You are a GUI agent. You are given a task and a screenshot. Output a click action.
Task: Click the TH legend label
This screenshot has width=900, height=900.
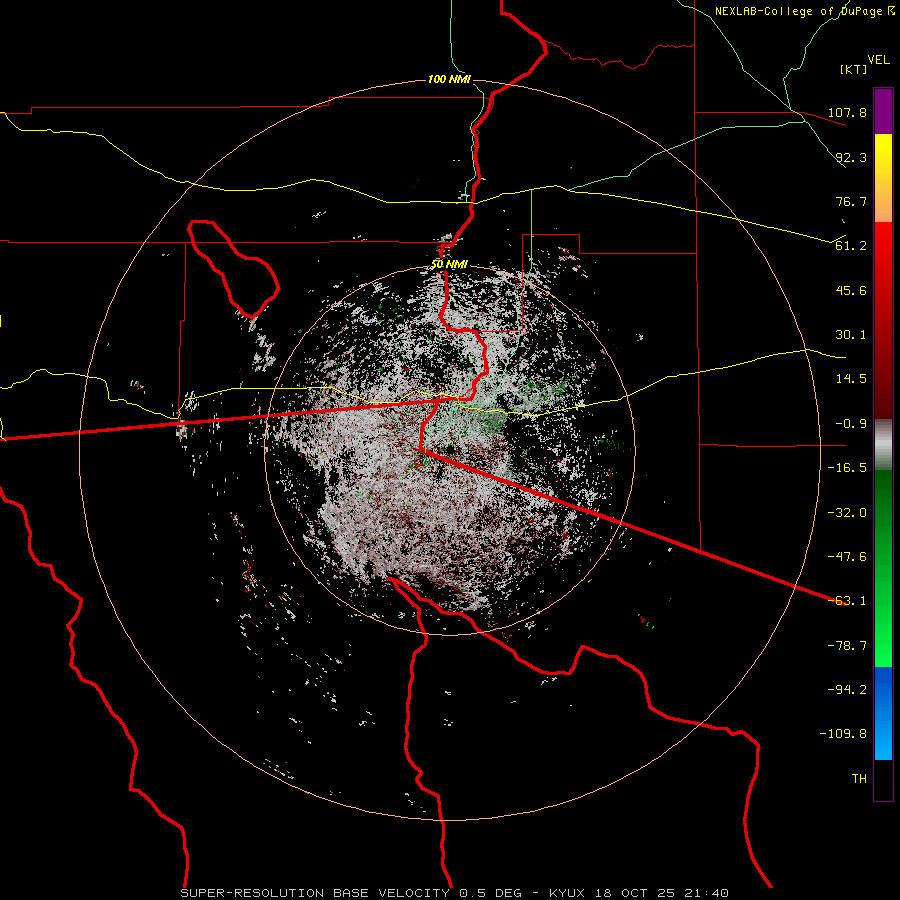859,779
